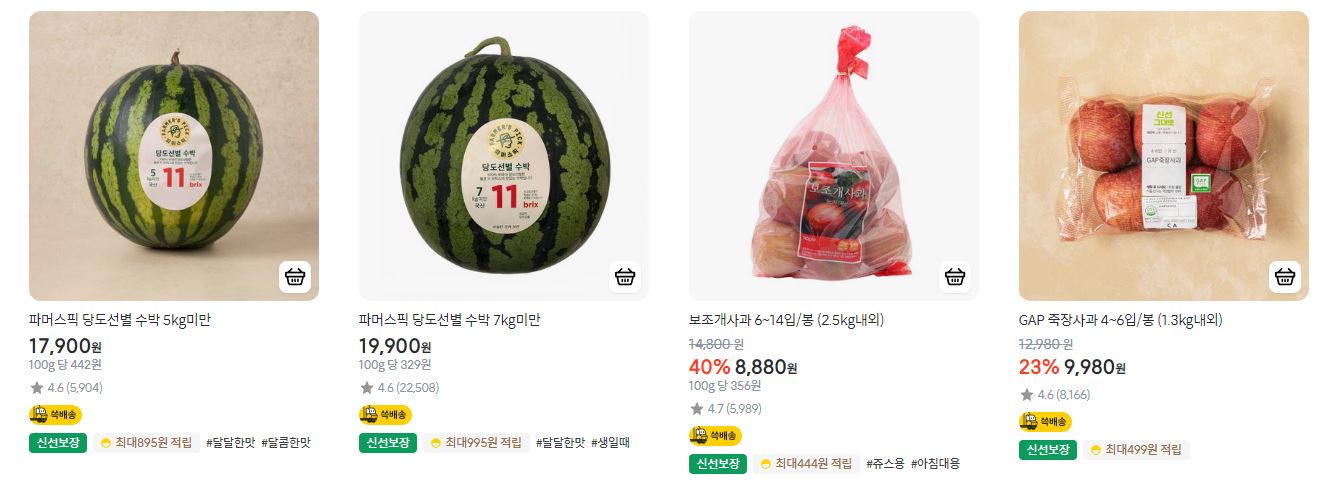Click 신선보장 badge under 보조개사과
This screenshot has width=1326, height=488.
718,464
